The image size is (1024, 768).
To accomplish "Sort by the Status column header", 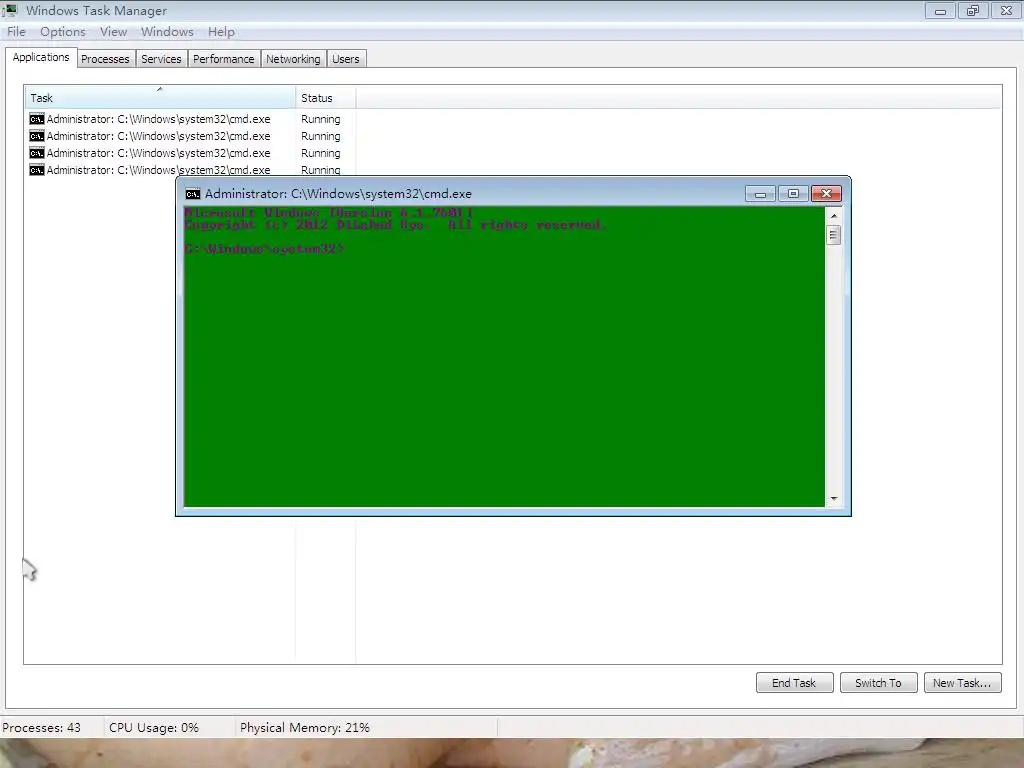I will (x=325, y=97).
